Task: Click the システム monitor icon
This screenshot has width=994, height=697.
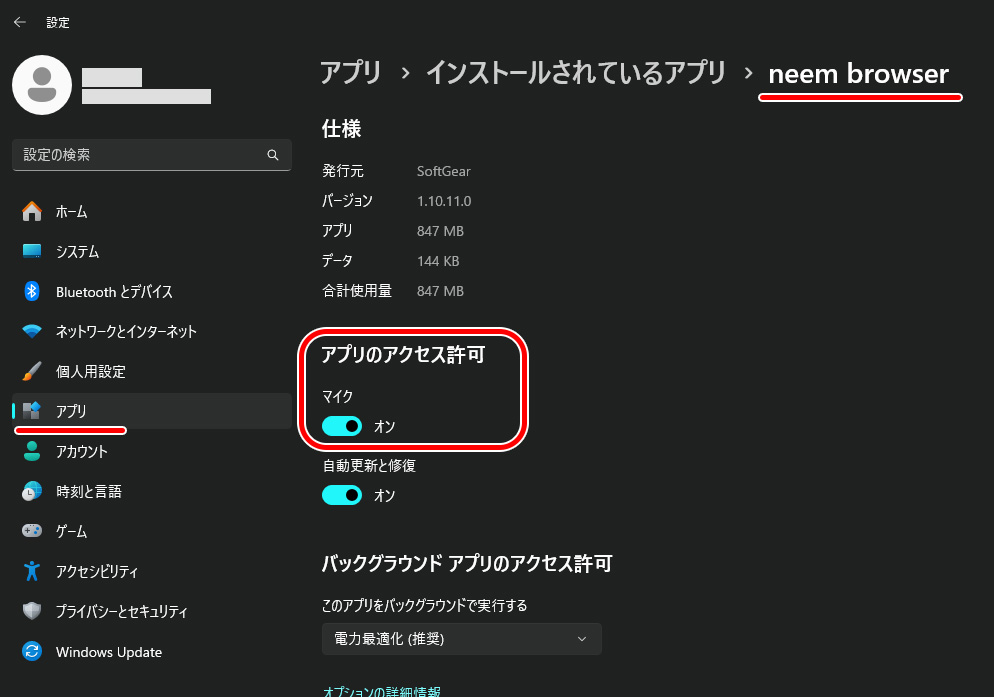Action: 32,251
